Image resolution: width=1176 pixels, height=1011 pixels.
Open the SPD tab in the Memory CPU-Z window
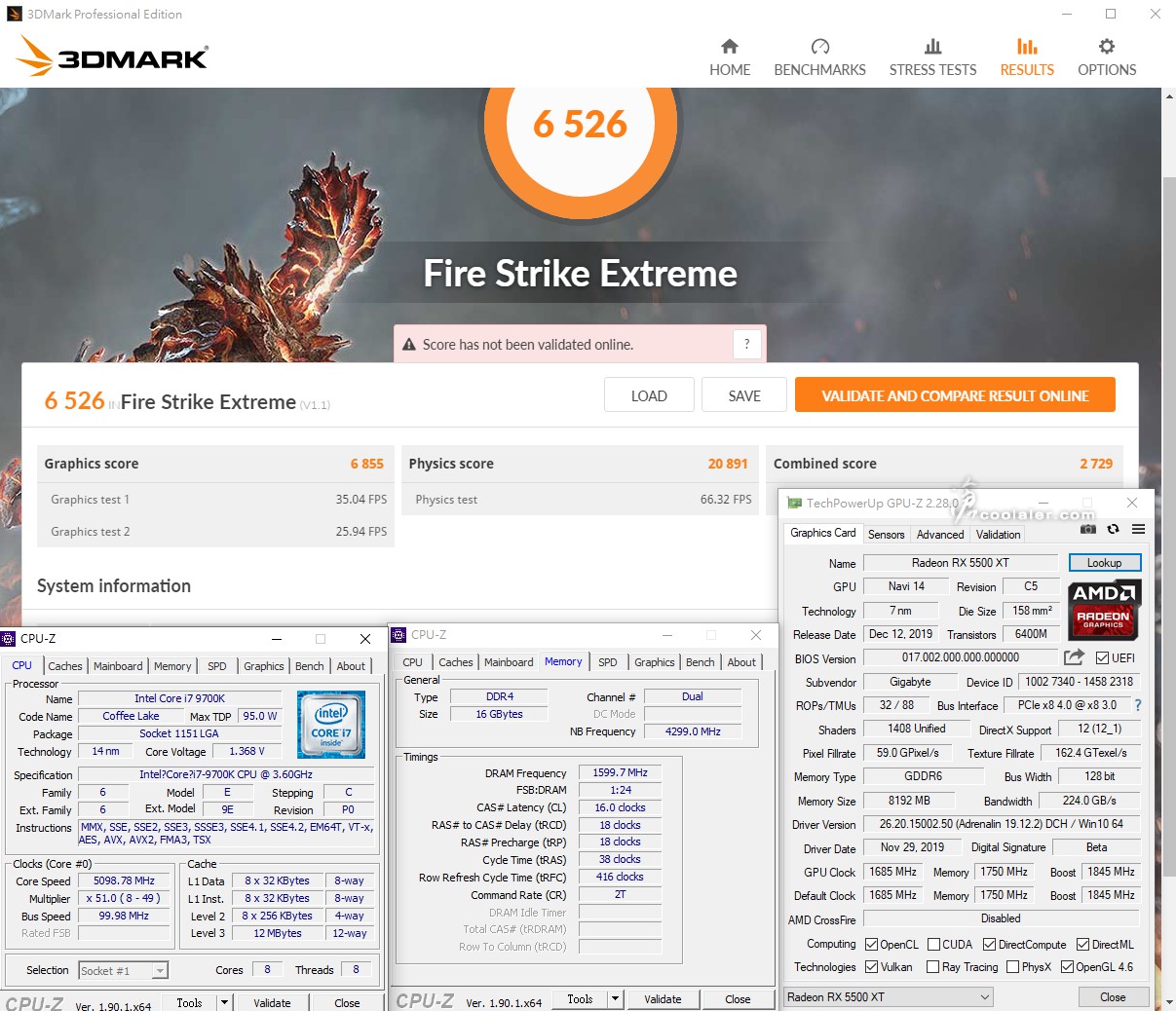click(608, 662)
